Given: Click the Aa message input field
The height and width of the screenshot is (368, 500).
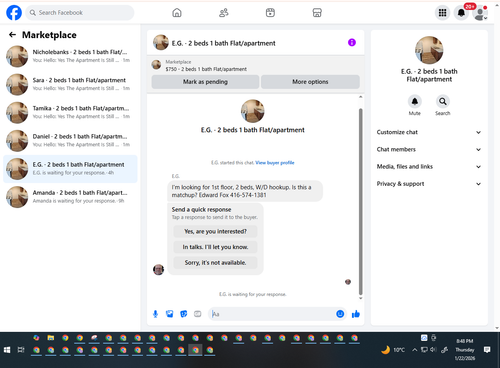Looking at the screenshot, I should 273,314.
